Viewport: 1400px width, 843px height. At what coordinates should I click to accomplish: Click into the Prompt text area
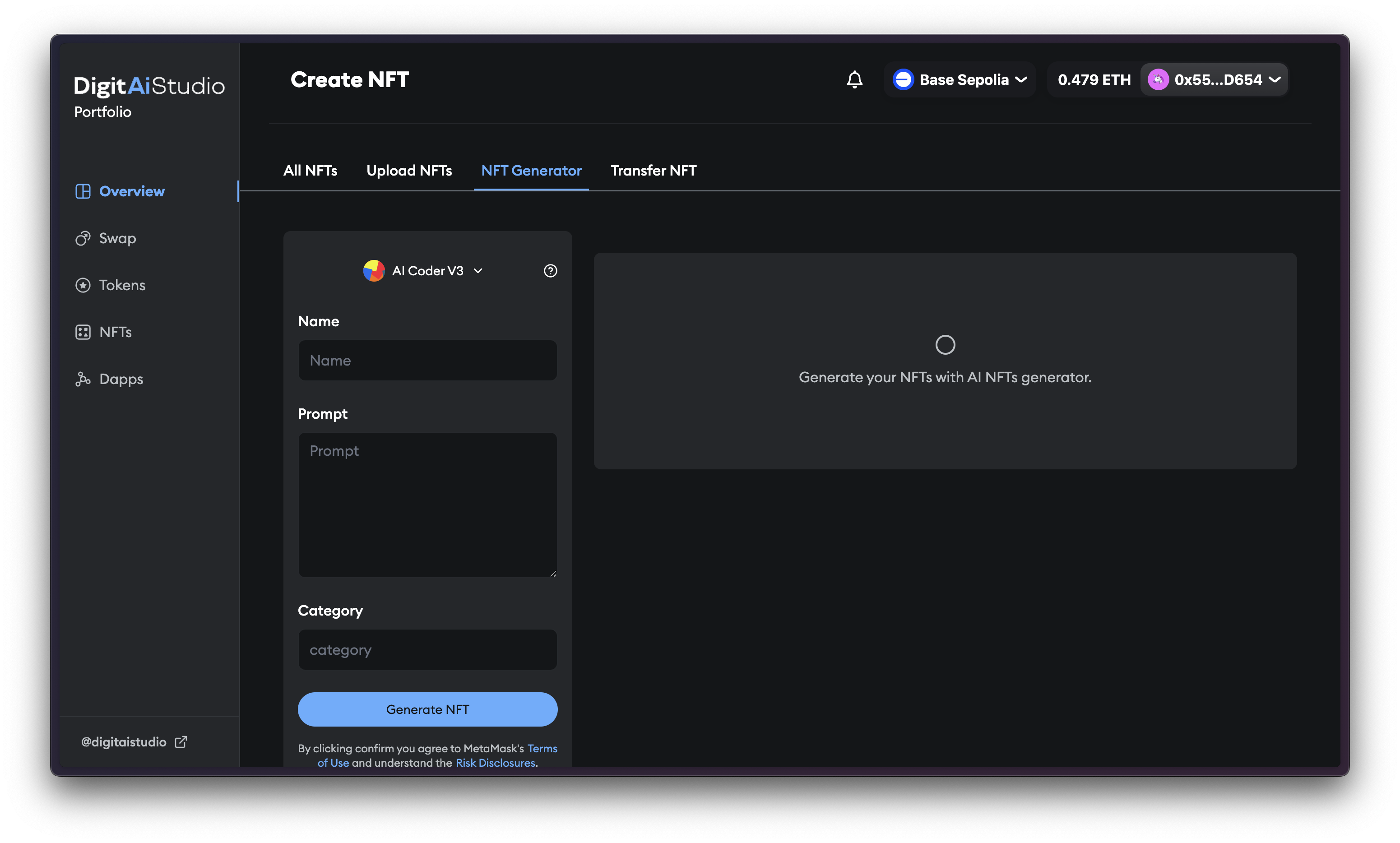pos(427,505)
